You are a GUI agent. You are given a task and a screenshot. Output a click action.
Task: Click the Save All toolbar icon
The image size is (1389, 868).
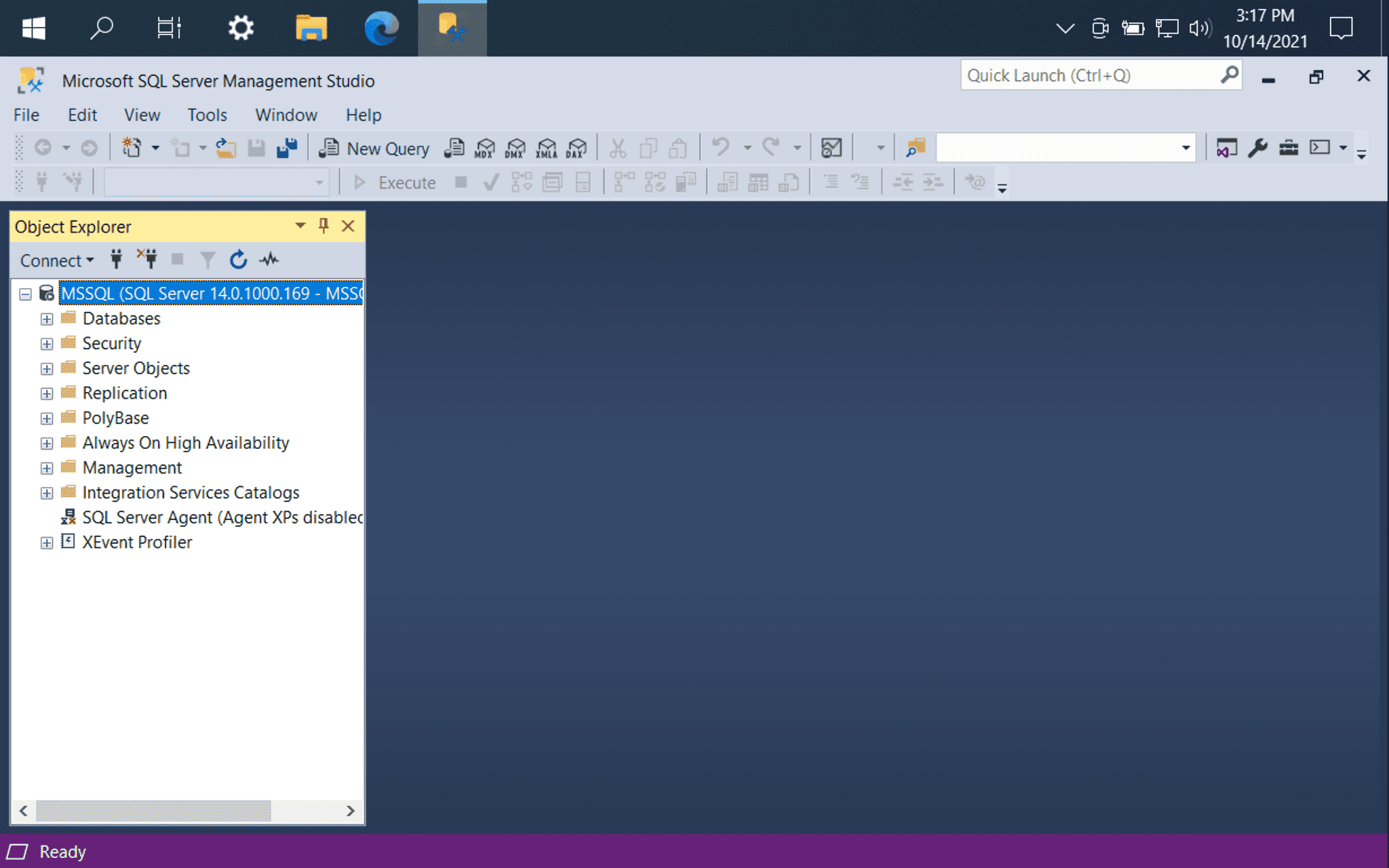[x=287, y=148]
